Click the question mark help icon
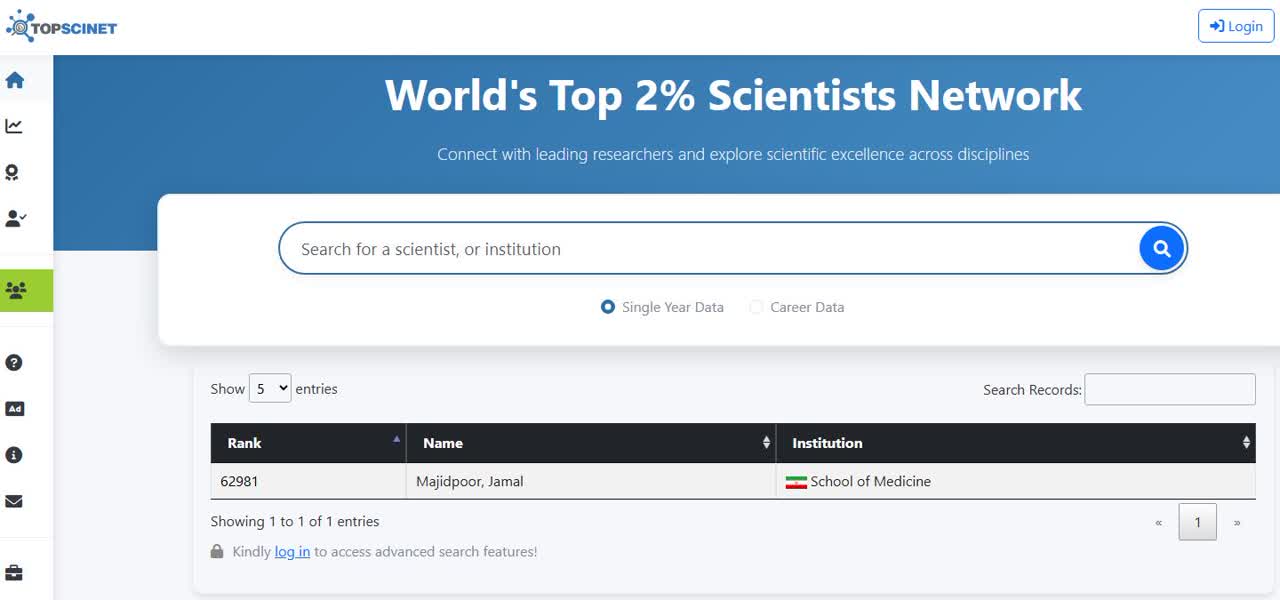This screenshot has width=1280, height=600. (14, 363)
